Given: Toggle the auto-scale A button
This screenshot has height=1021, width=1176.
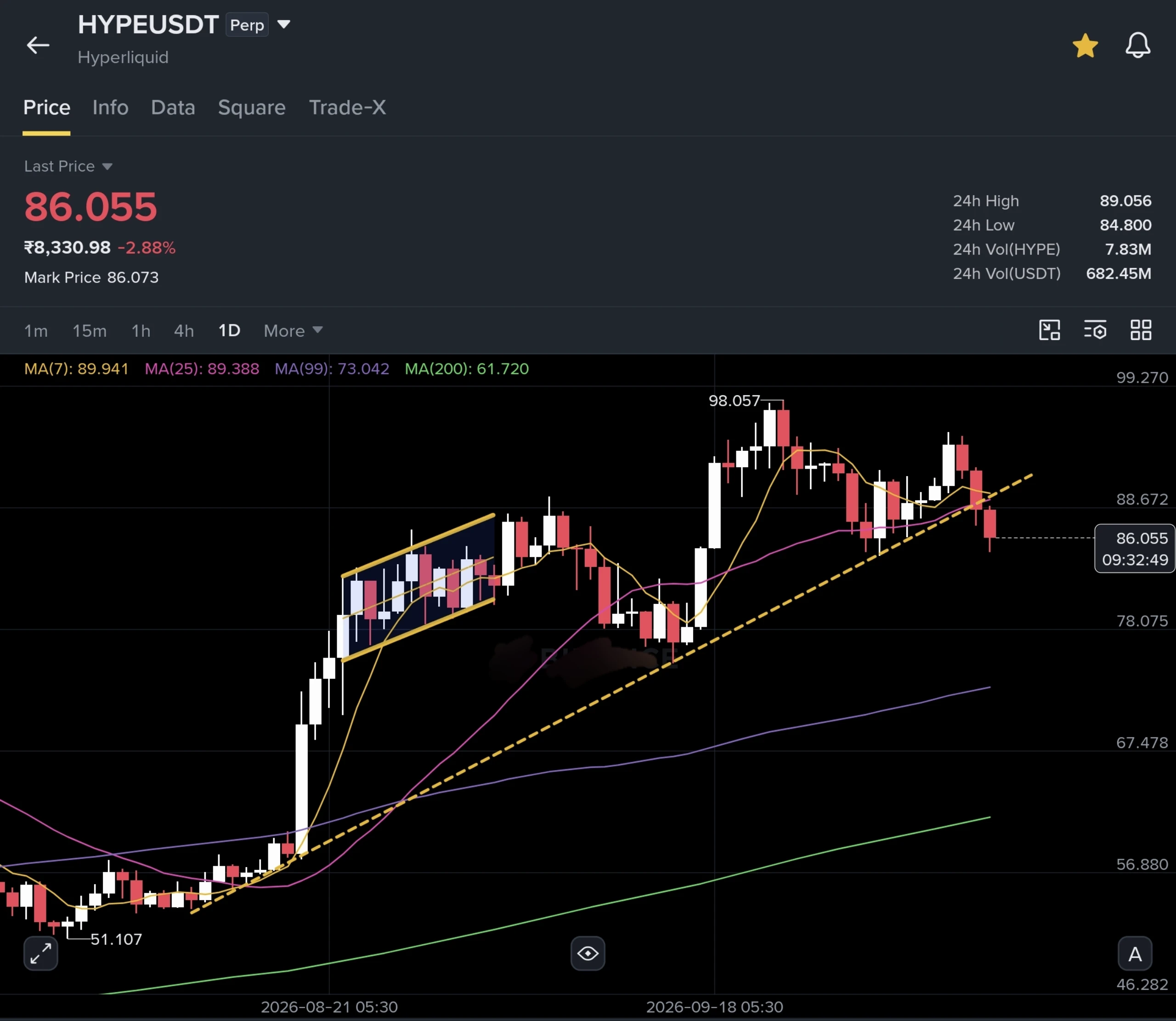Looking at the screenshot, I should pyautogui.click(x=1135, y=953).
